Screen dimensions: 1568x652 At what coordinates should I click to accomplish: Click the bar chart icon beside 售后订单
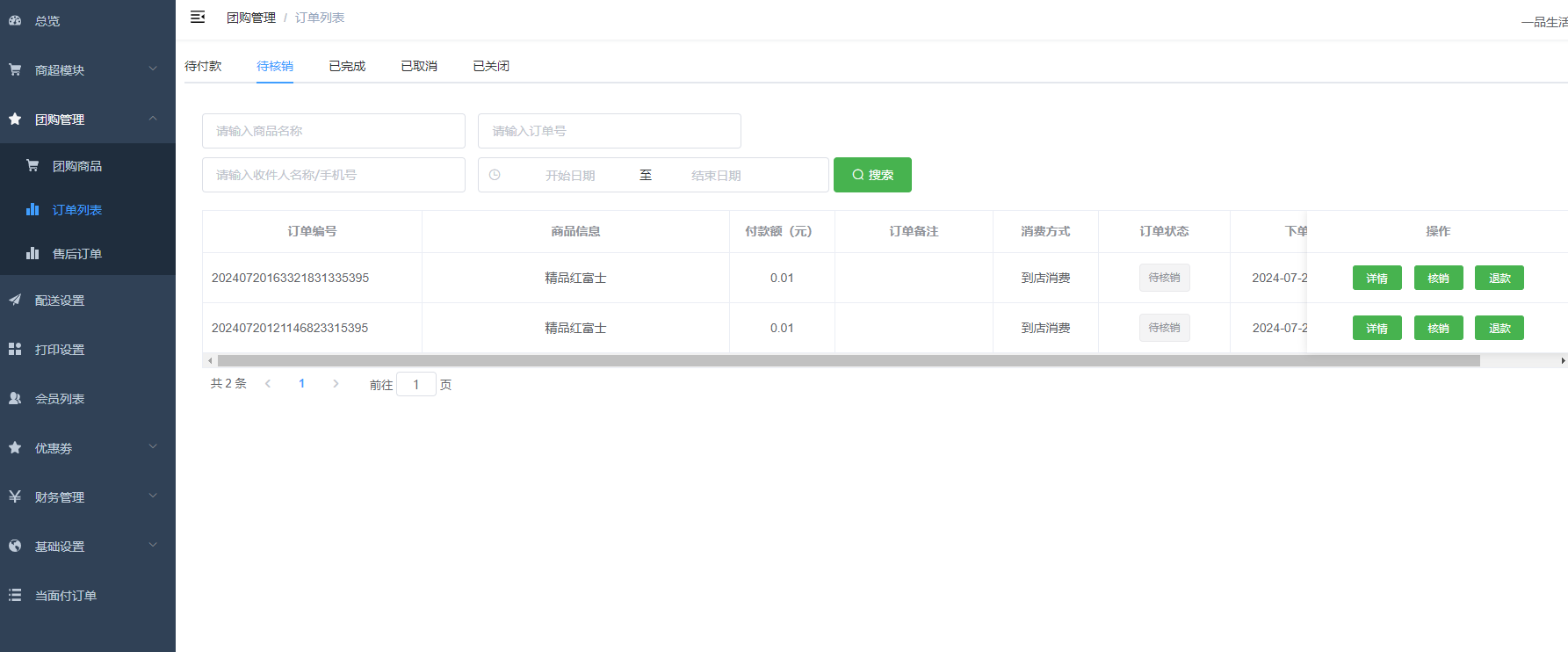tap(33, 253)
